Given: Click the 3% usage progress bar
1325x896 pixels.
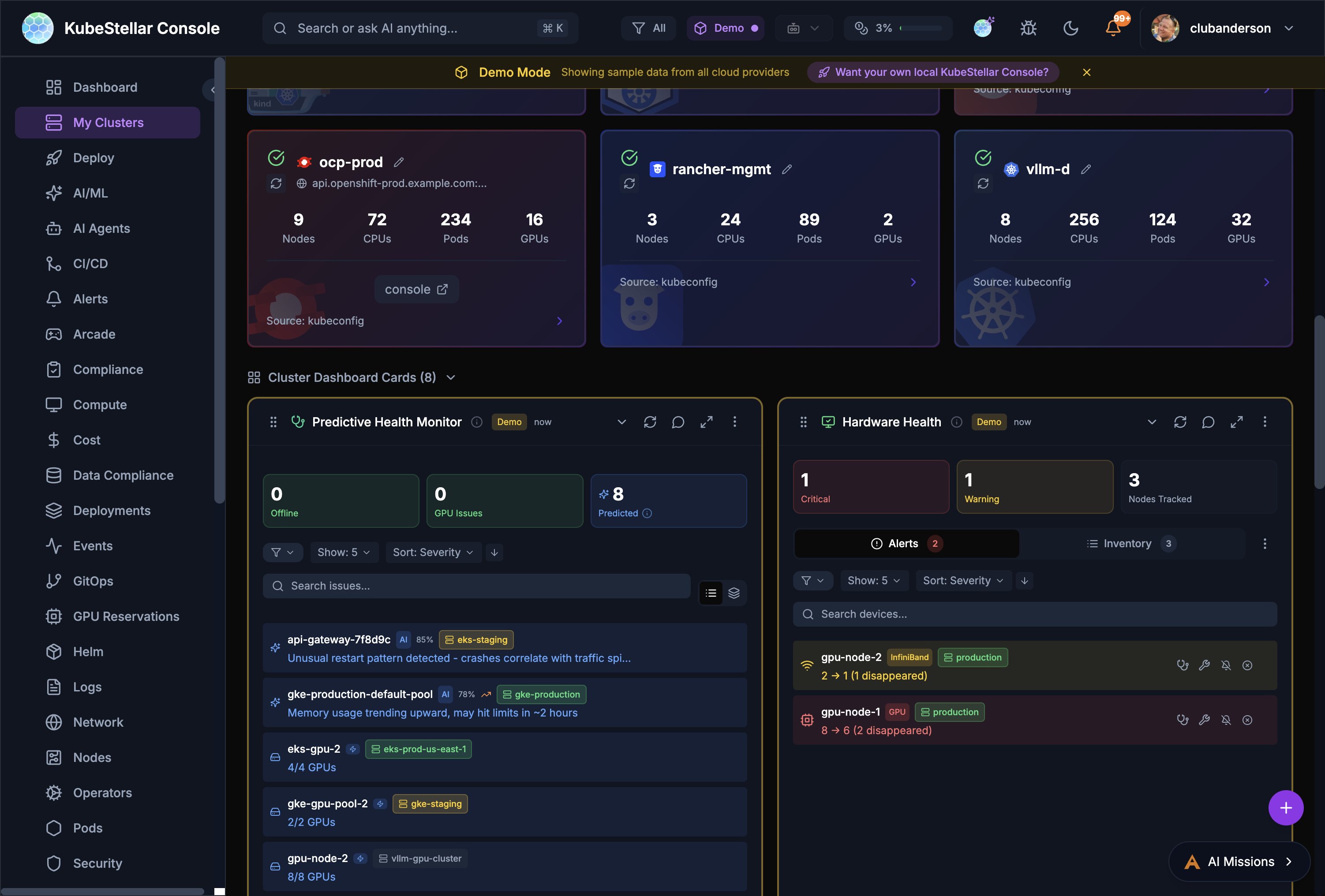Looking at the screenshot, I should point(921,28).
